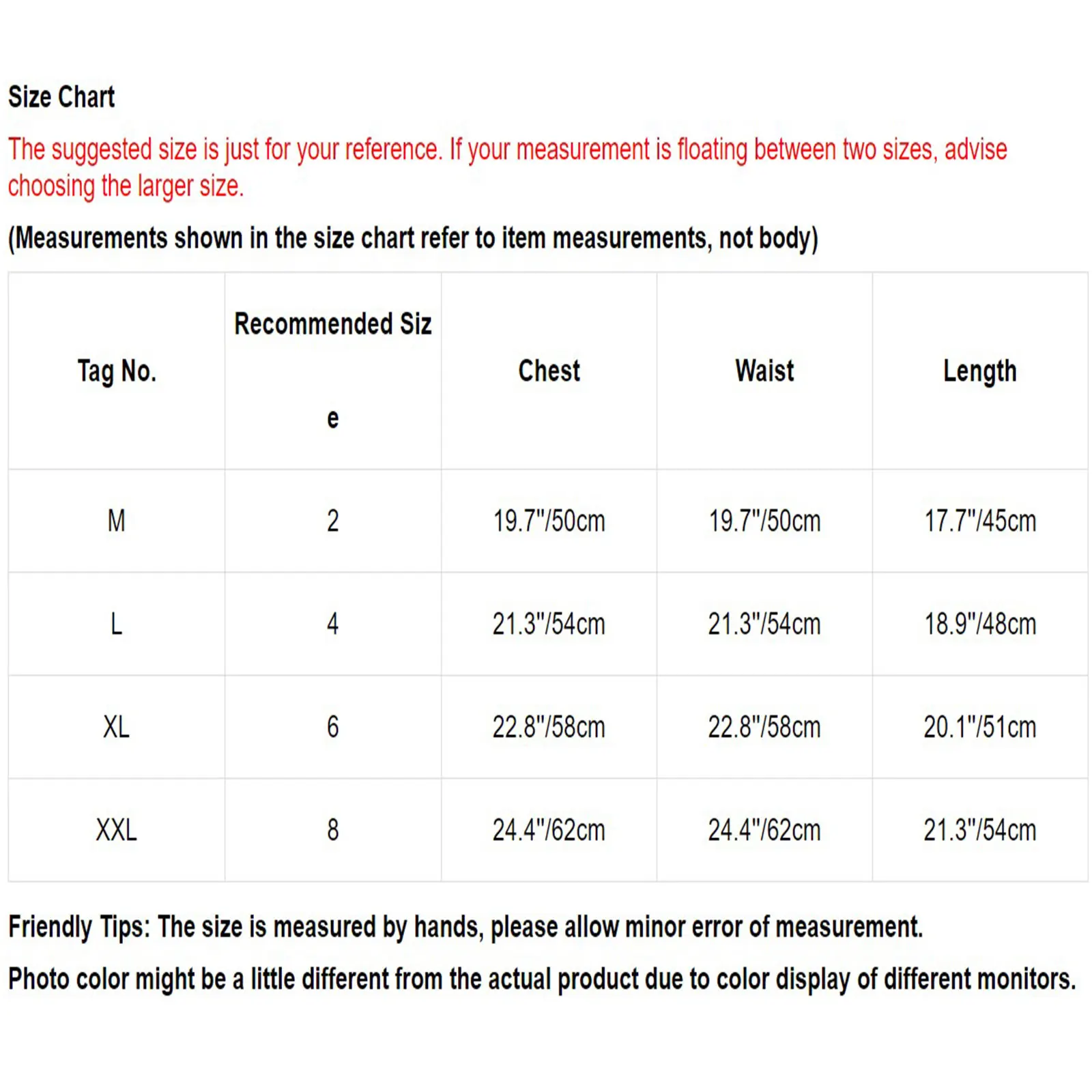Click the Length column header
This screenshot has width=1092, height=1092.
[979, 371]
